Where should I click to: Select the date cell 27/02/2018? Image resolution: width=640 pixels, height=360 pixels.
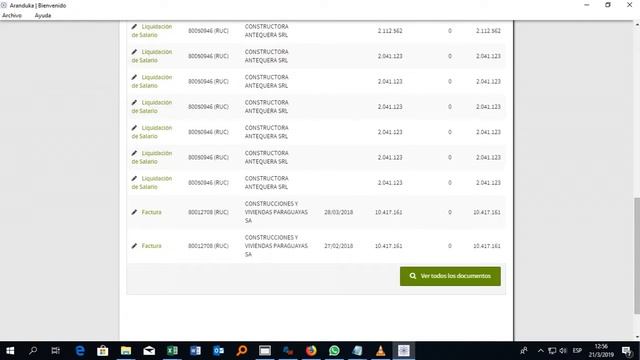pyautogui.click(x=338, y=246)
